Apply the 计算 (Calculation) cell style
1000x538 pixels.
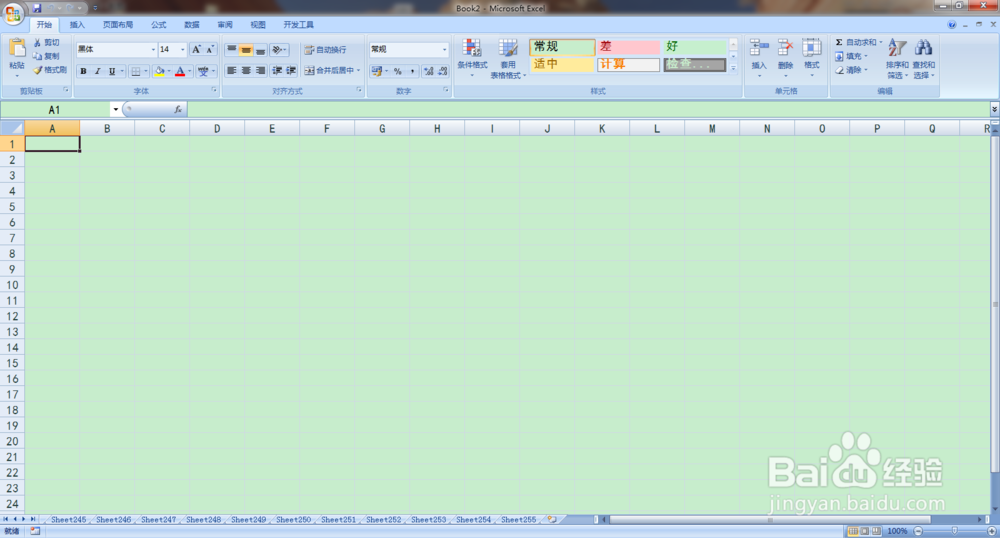tap(628, 64)
